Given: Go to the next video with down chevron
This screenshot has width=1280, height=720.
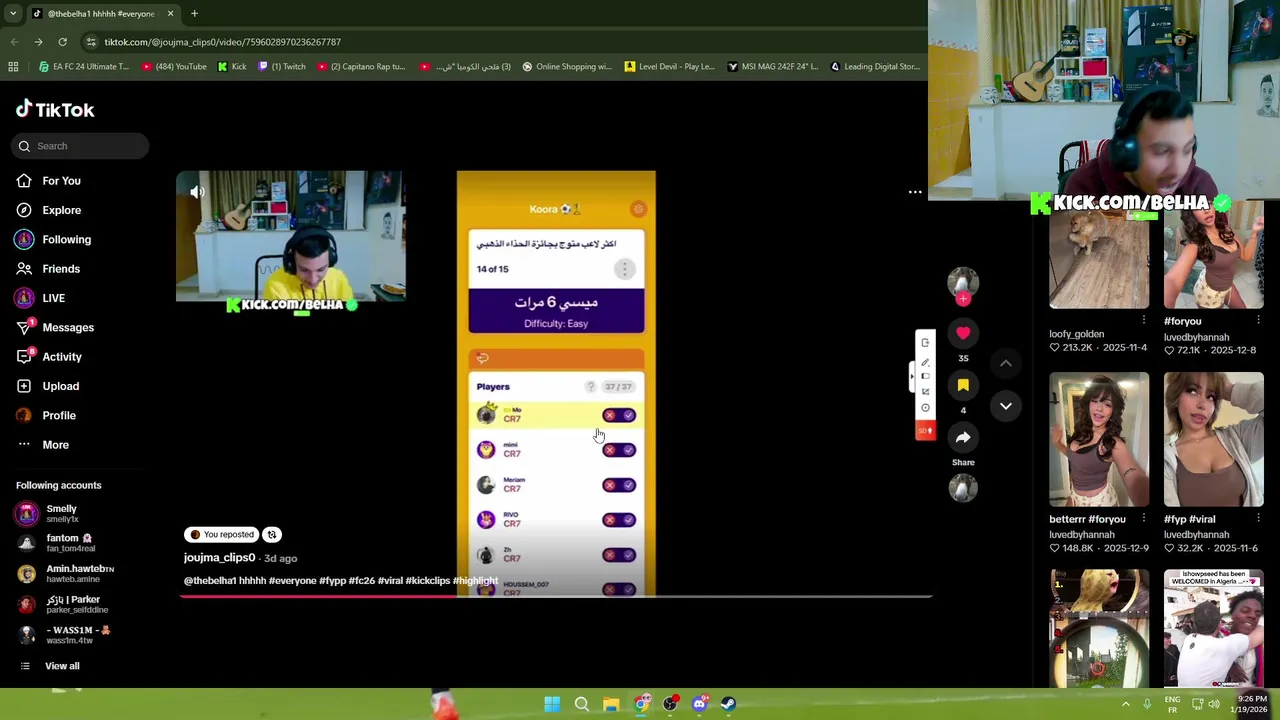Looking at the screenshot, I should [x=1006, y=406].
